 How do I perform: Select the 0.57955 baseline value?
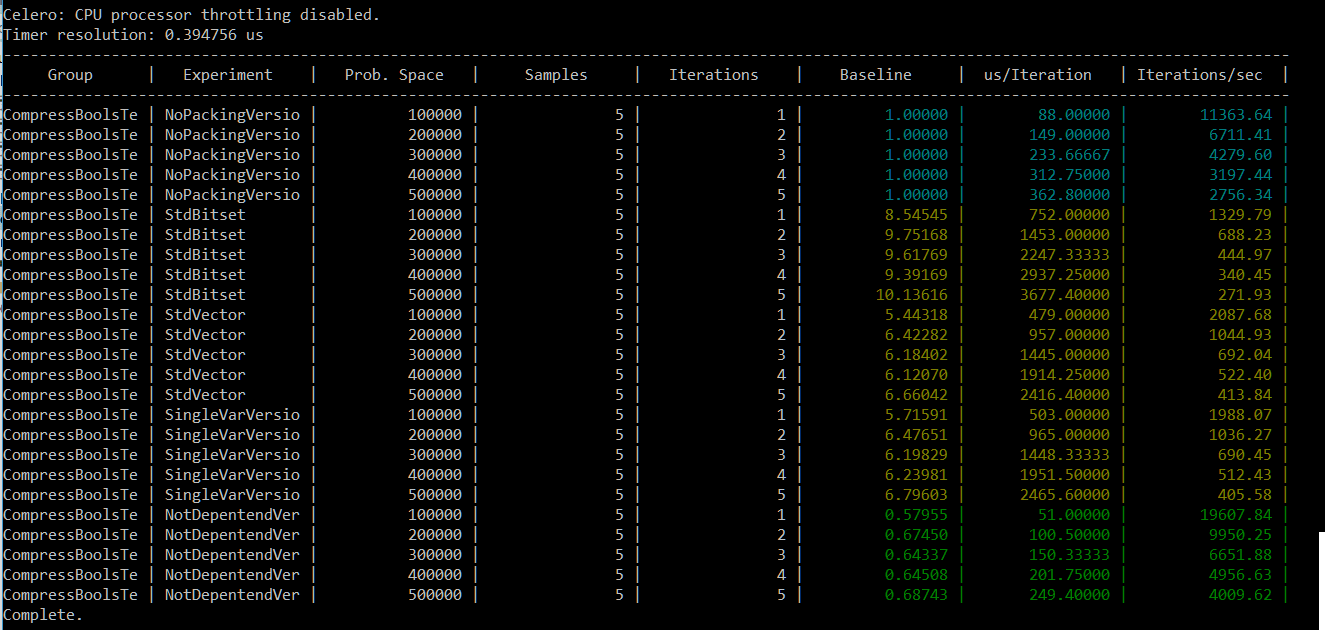click(916, 515)
